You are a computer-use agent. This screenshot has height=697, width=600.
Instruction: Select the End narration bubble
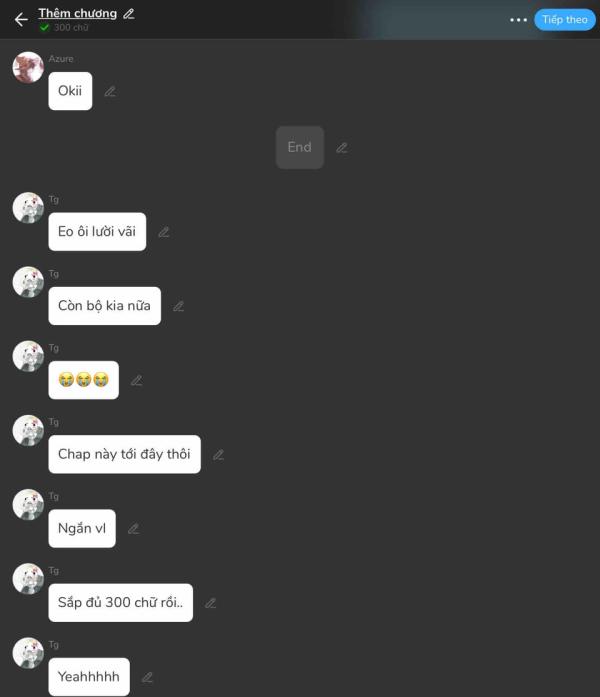(300, 147)
